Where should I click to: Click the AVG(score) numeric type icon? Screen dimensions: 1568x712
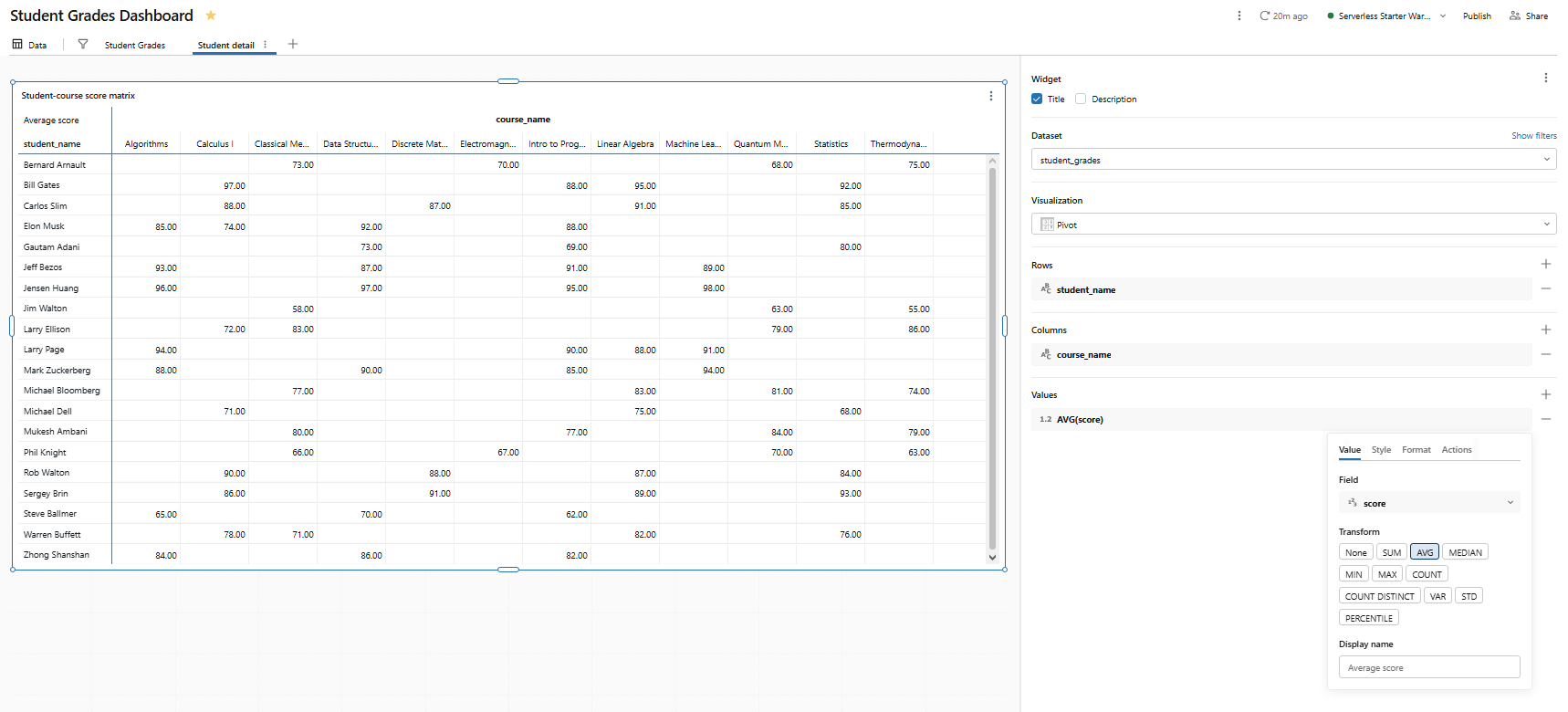click(x=1046, y=419)
